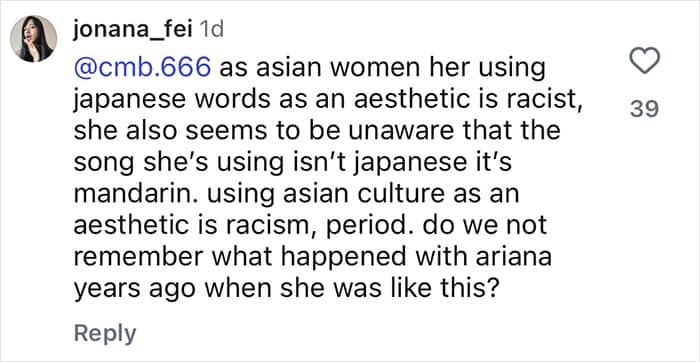The width and height of the screenshot is (700, 362).
Task: Open jonana_fei's profile picture
Action: [x=33, y=39]
